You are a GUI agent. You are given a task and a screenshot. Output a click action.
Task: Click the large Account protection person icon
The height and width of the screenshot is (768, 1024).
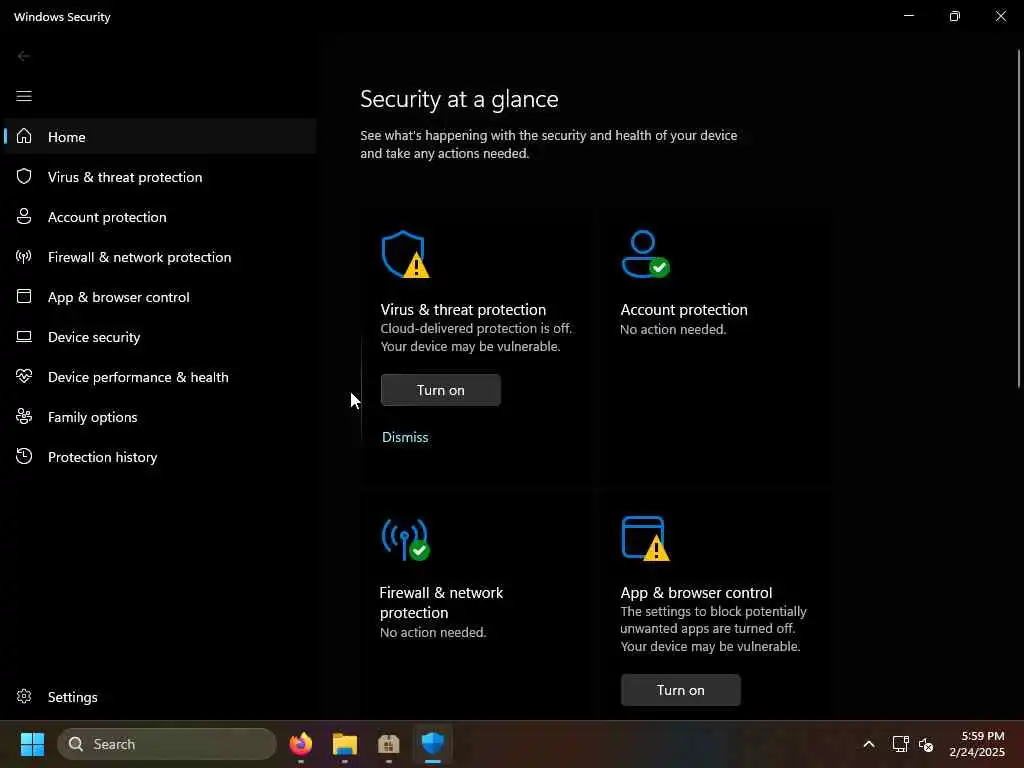645,254
